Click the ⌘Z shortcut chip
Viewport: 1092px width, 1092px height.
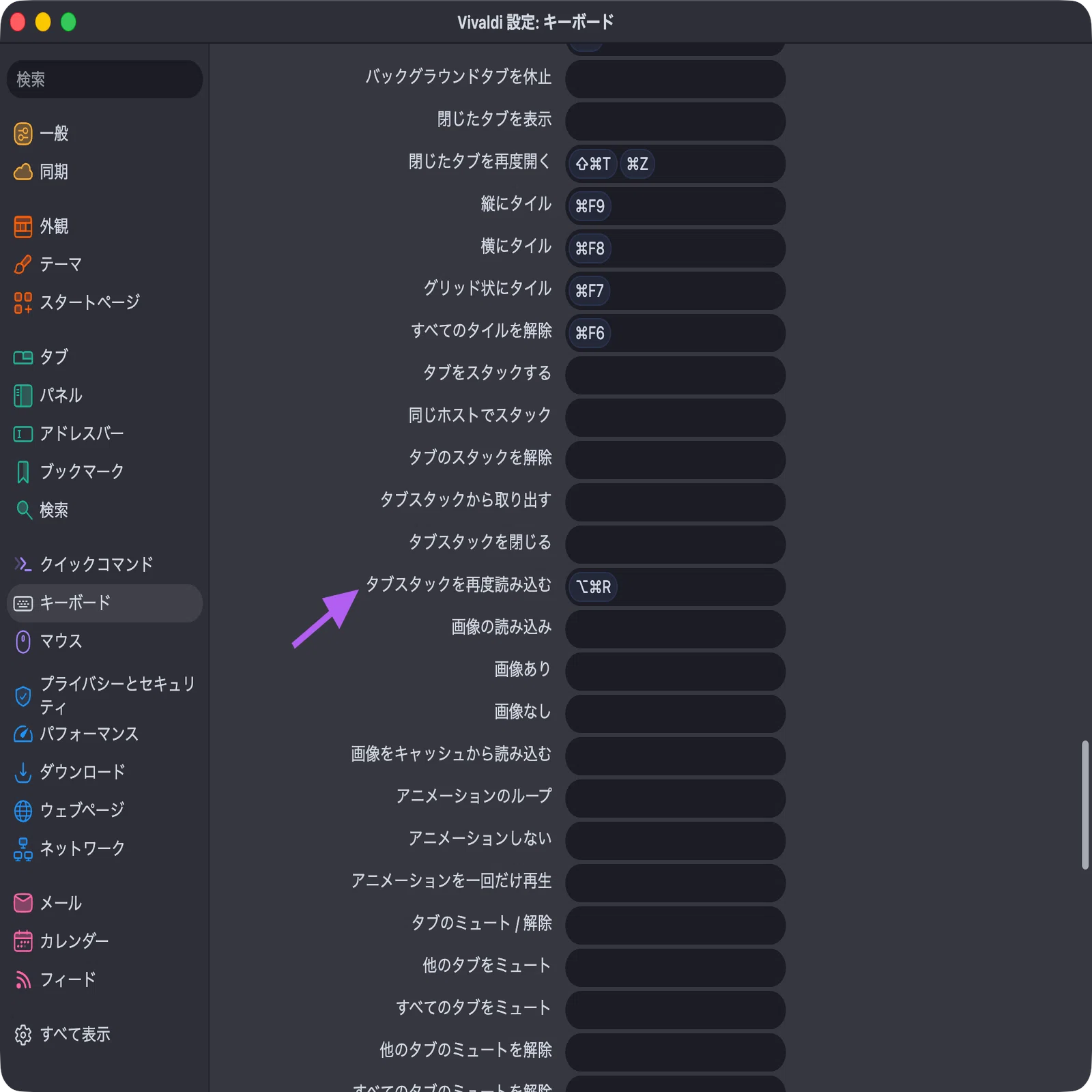point(637,164)
